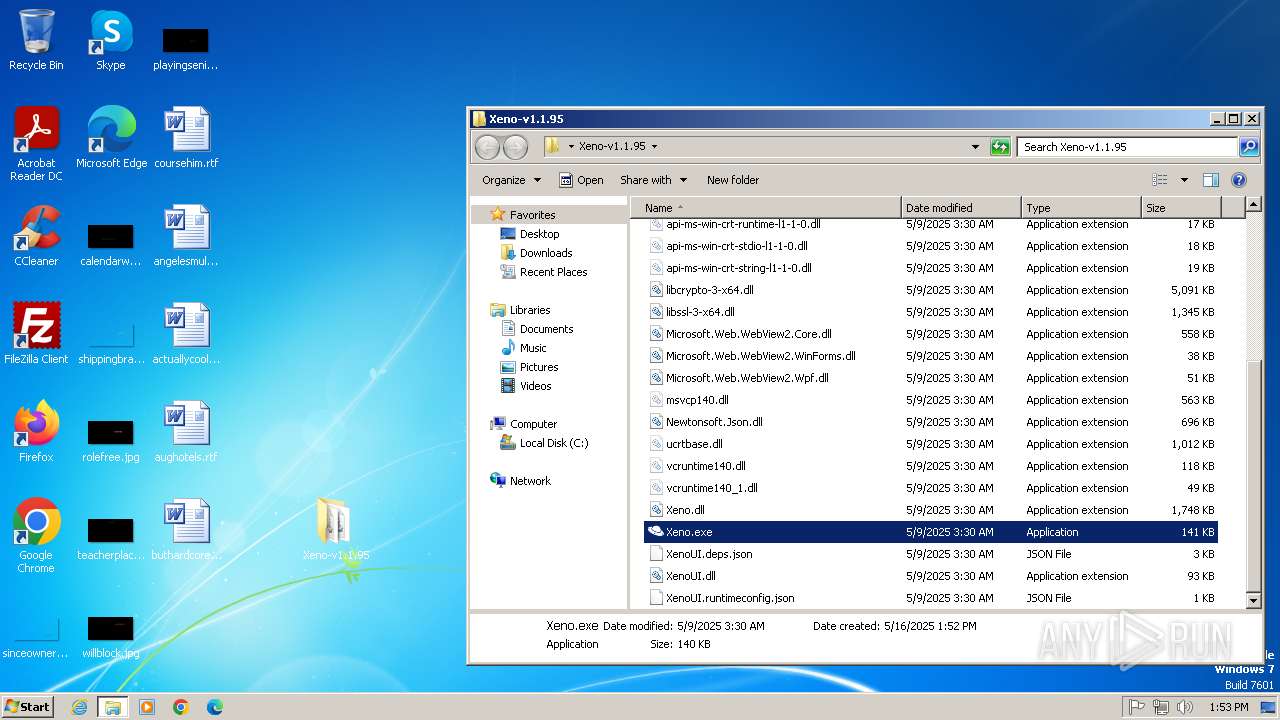Image resolution: width=1280 pixels, height=720 pixels.
Task: Open Microsoft Edge desktop shortcut
Action: [111, 138]
